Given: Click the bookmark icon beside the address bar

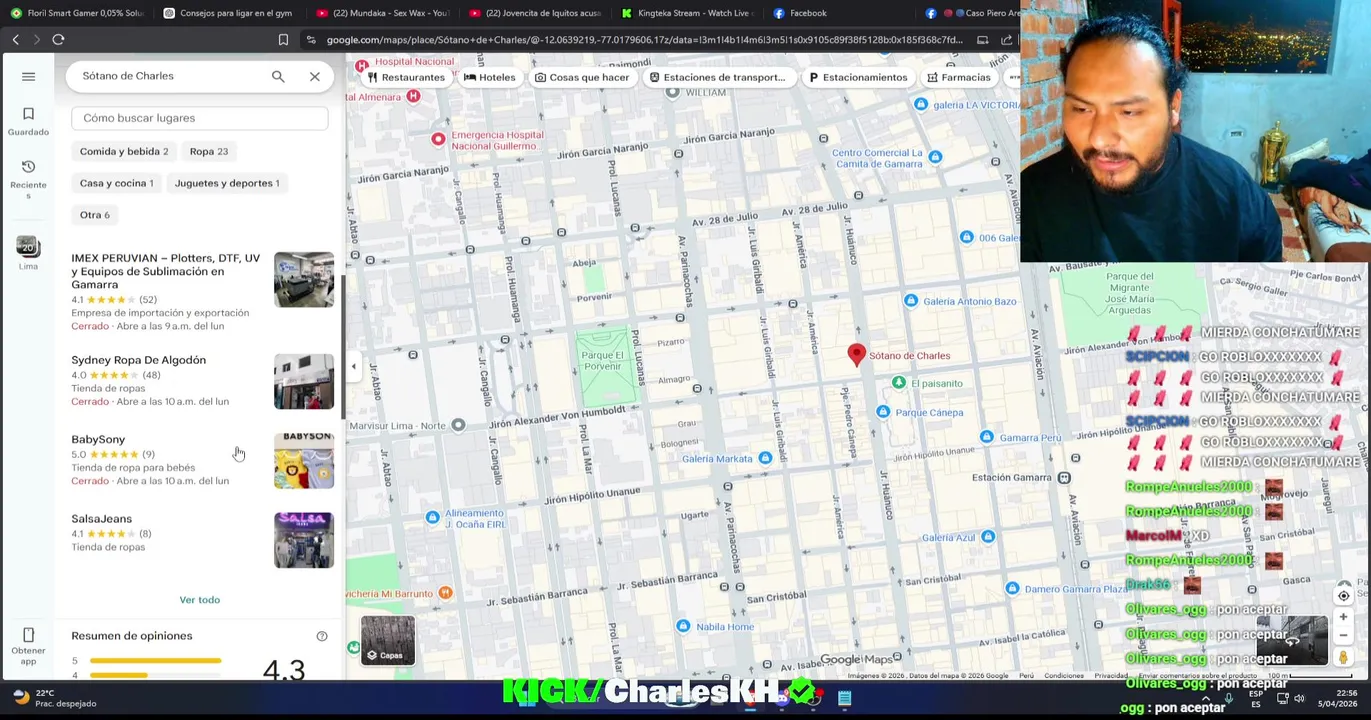Looking at the screenshot, I should pyautogui.click(x=283, y=40).
